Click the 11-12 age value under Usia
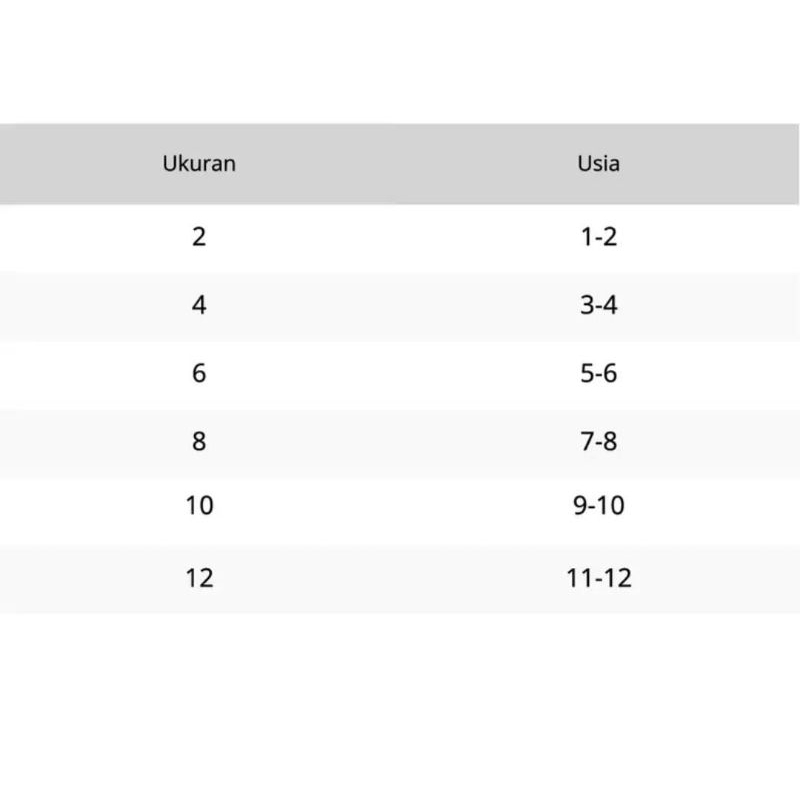 click(598, 577)
